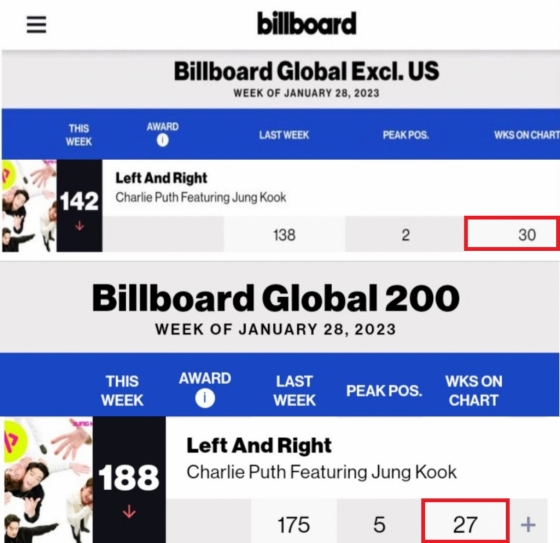Viewport: 560px width, 543px height.
Task: Select weeks on chart value 27
Action: pos(465,522)
